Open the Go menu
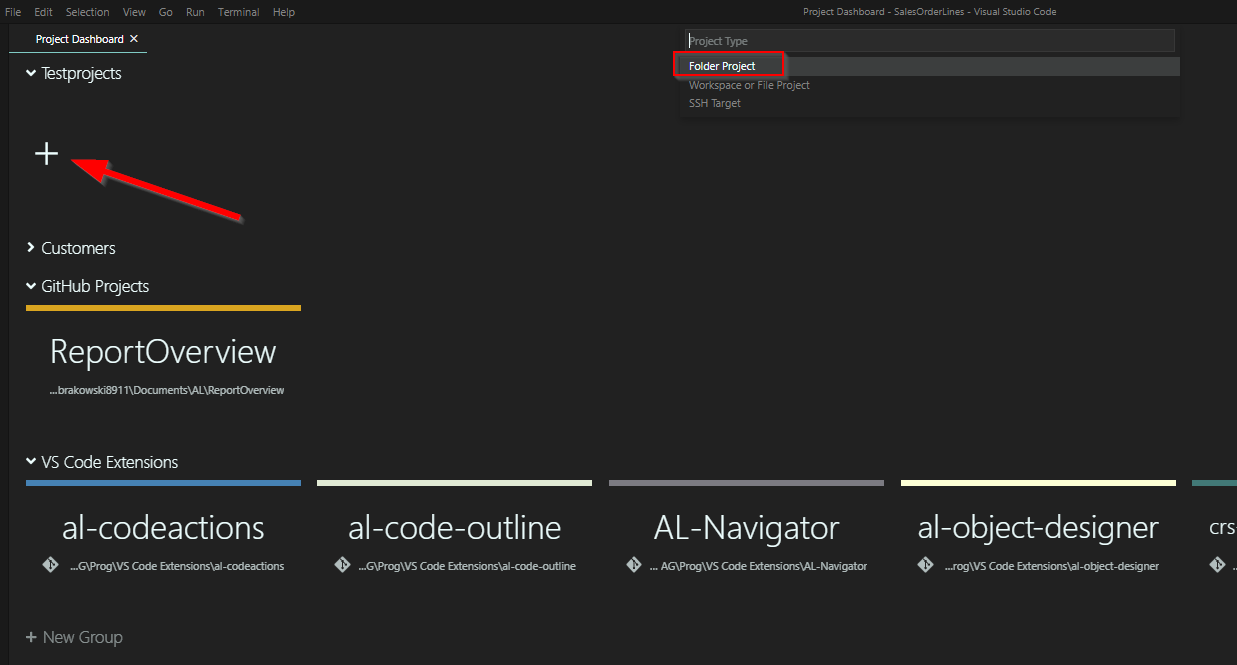This screenshot has height=665, width=1237. (x=165, y=12)
